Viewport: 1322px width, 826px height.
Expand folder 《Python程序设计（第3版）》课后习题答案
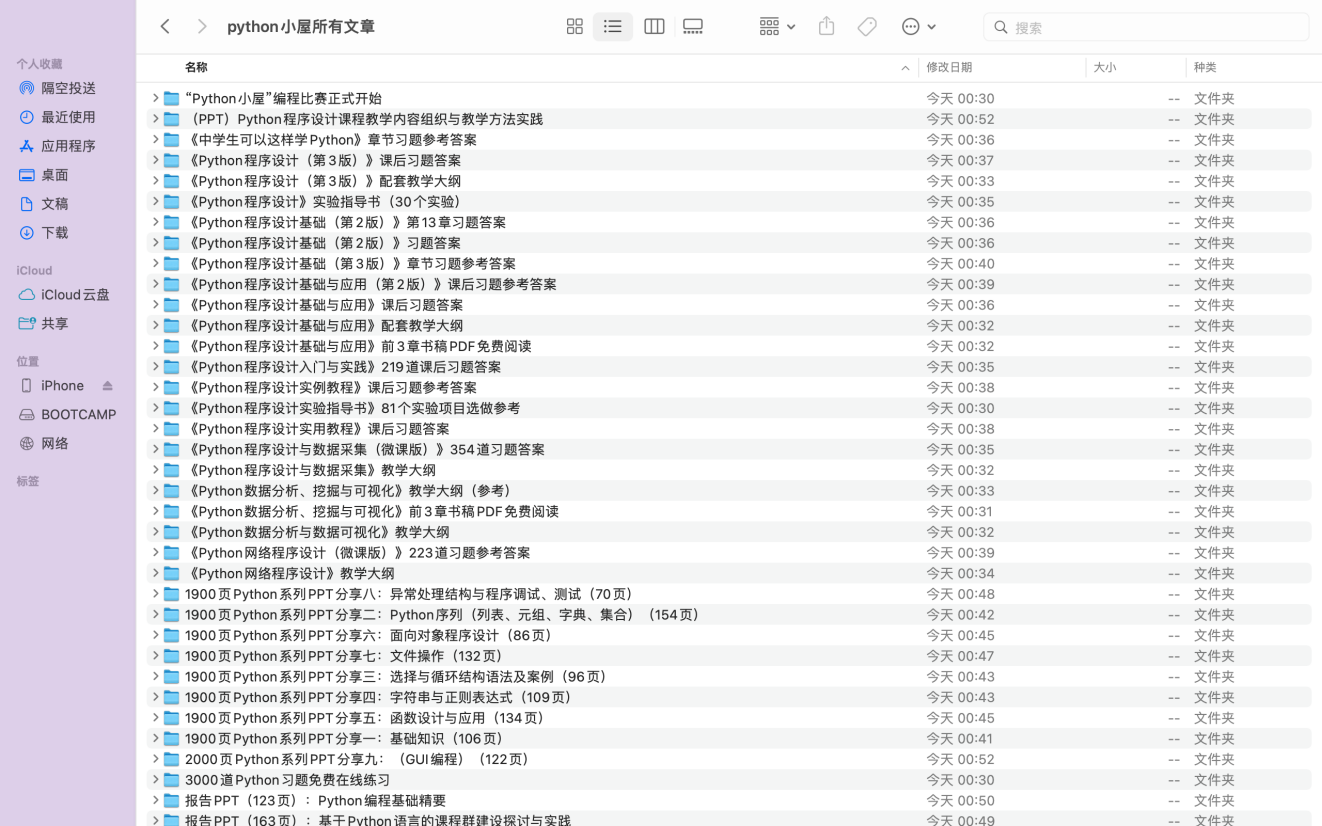[155, 160]
